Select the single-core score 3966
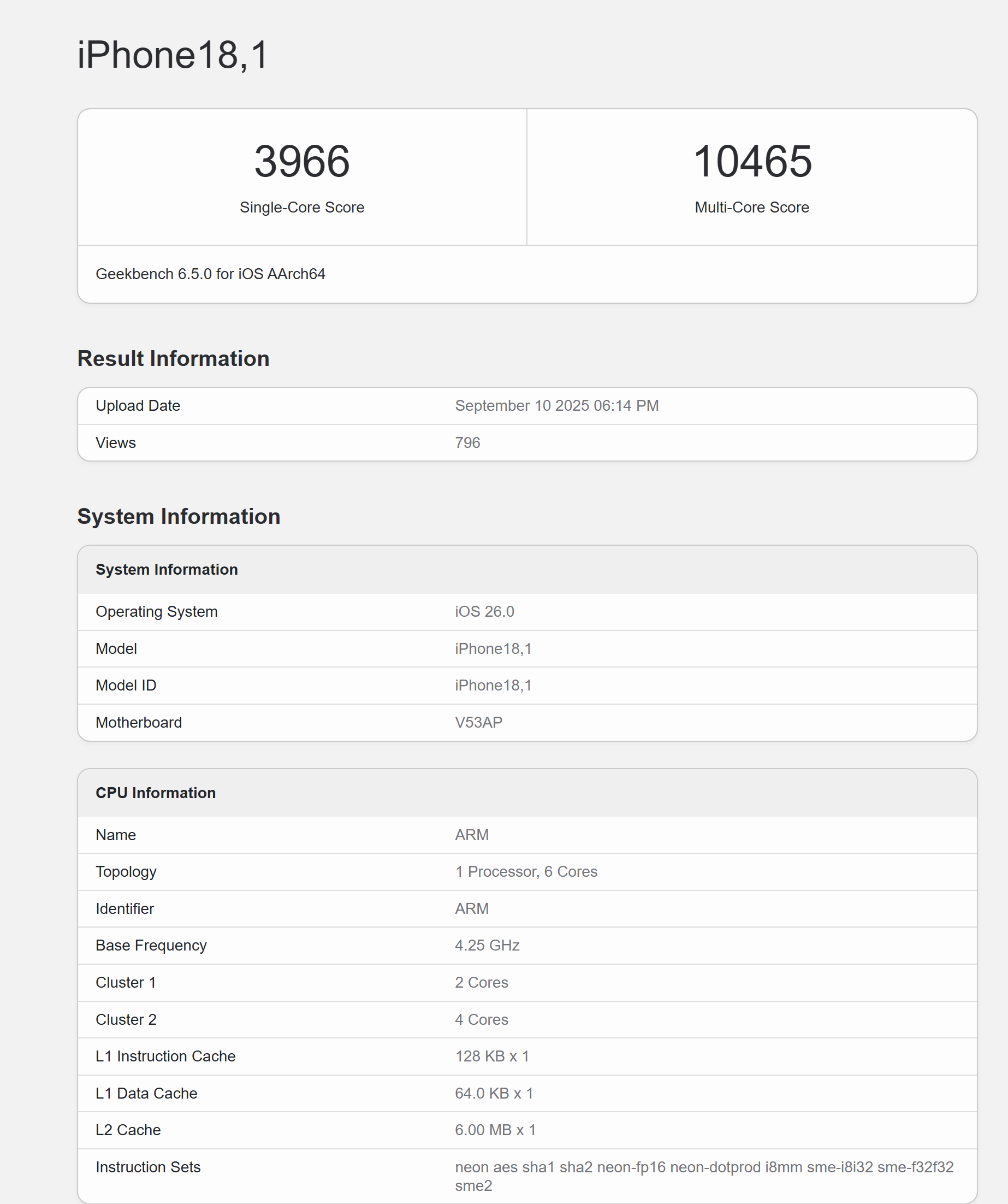1008x1204 pixels. 302,161
